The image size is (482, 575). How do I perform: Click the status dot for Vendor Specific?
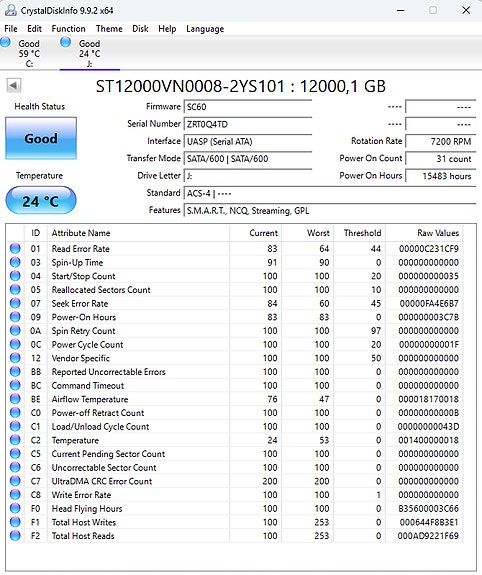tap(15, 358)
